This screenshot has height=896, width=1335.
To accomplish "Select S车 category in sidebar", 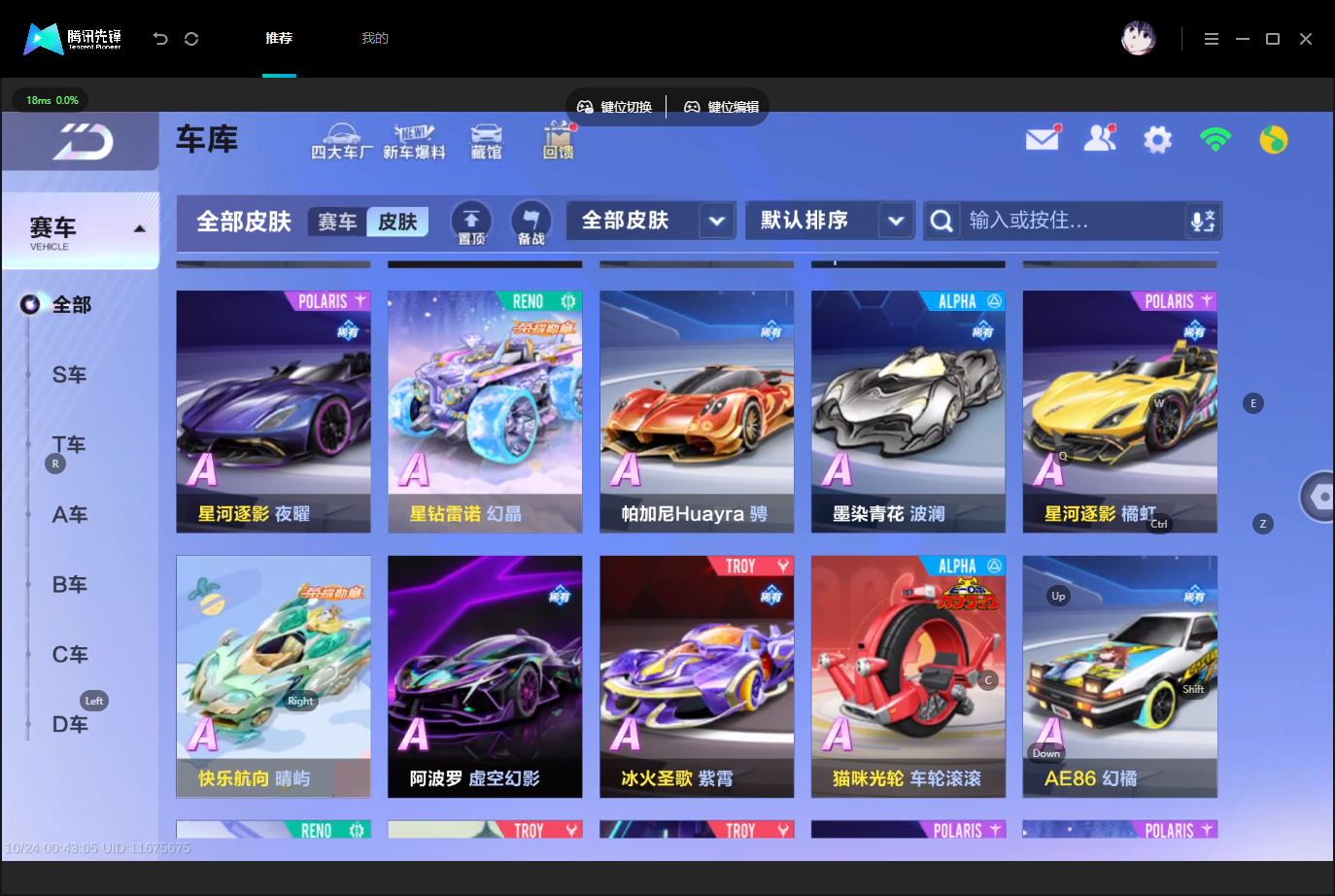I will tap(70, 375).
